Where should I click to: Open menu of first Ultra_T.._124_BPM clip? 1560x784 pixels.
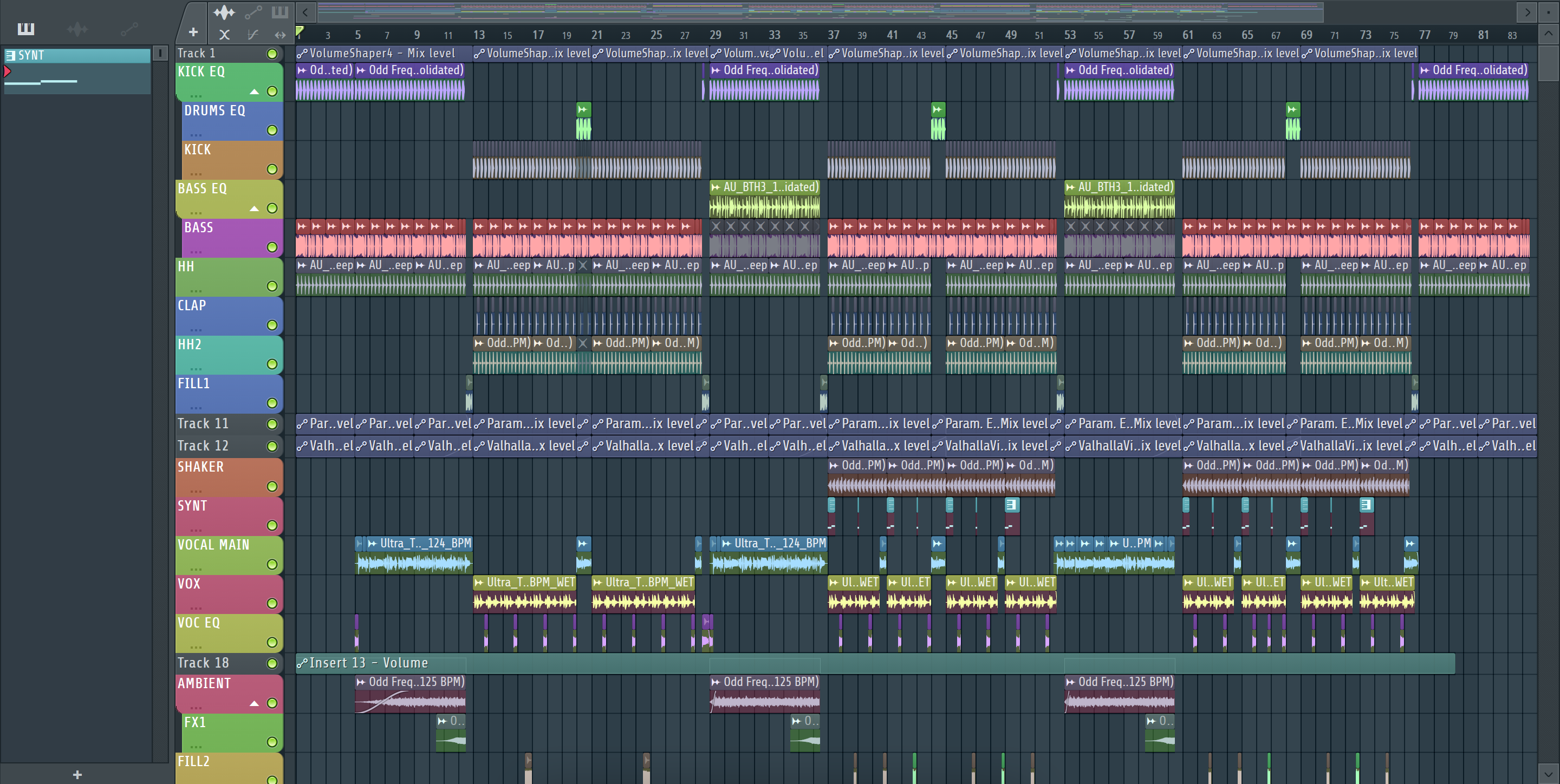point(373,543)
